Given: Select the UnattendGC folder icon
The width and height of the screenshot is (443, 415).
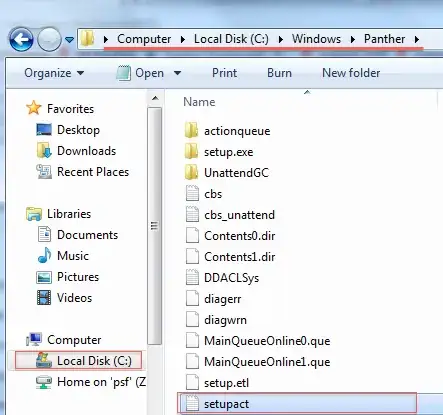Looking at the screenshot, I should coord(191,173).
